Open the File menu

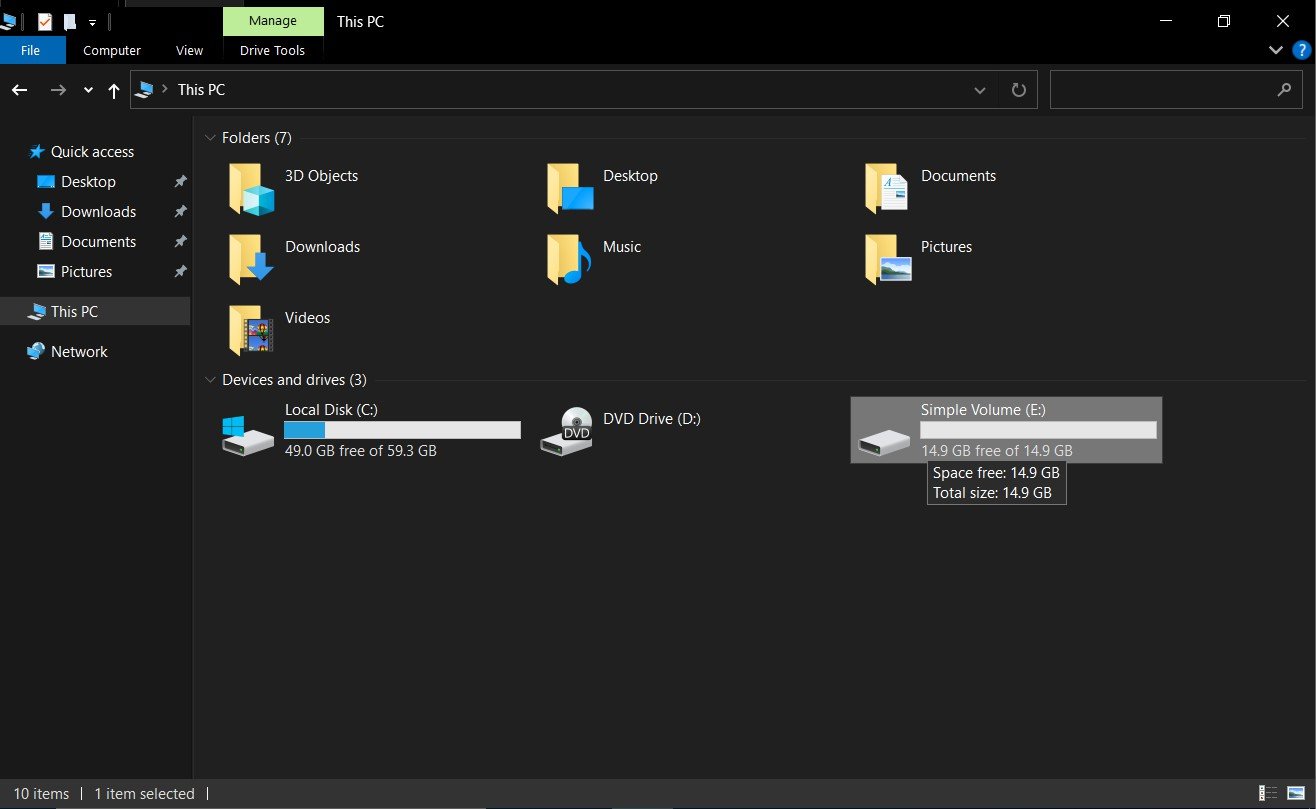[31, 50]
